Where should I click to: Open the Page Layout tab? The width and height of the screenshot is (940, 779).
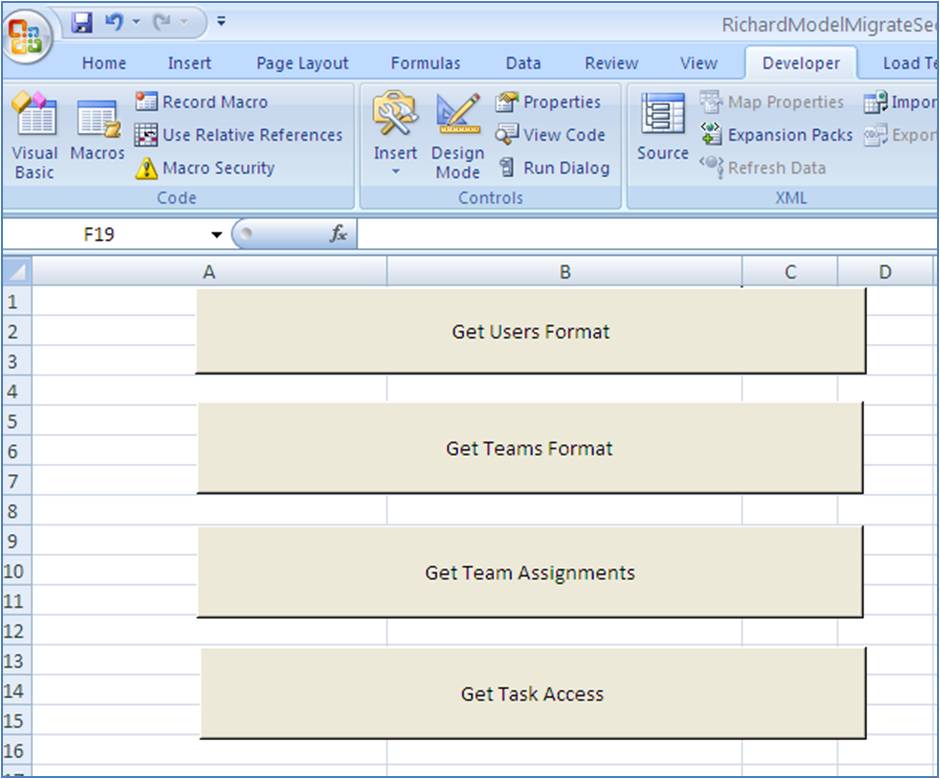click(x=302, y=63)
